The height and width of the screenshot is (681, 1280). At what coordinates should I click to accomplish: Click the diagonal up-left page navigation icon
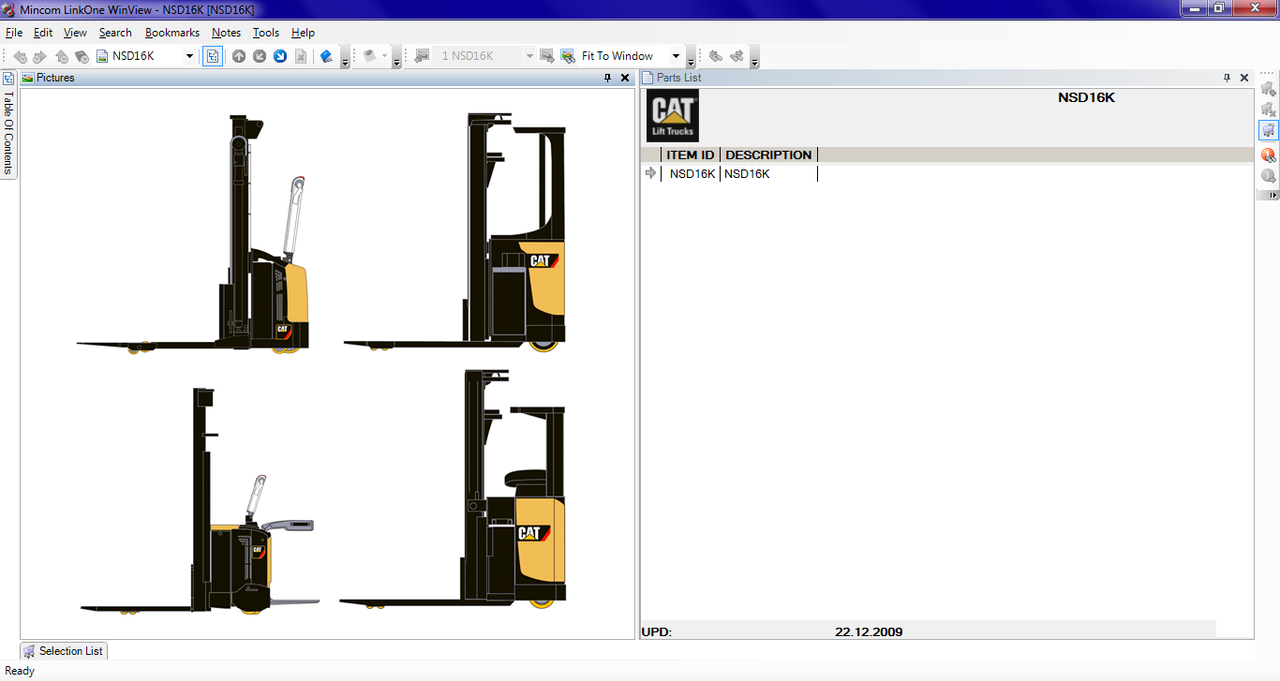[x=260, y=56]
